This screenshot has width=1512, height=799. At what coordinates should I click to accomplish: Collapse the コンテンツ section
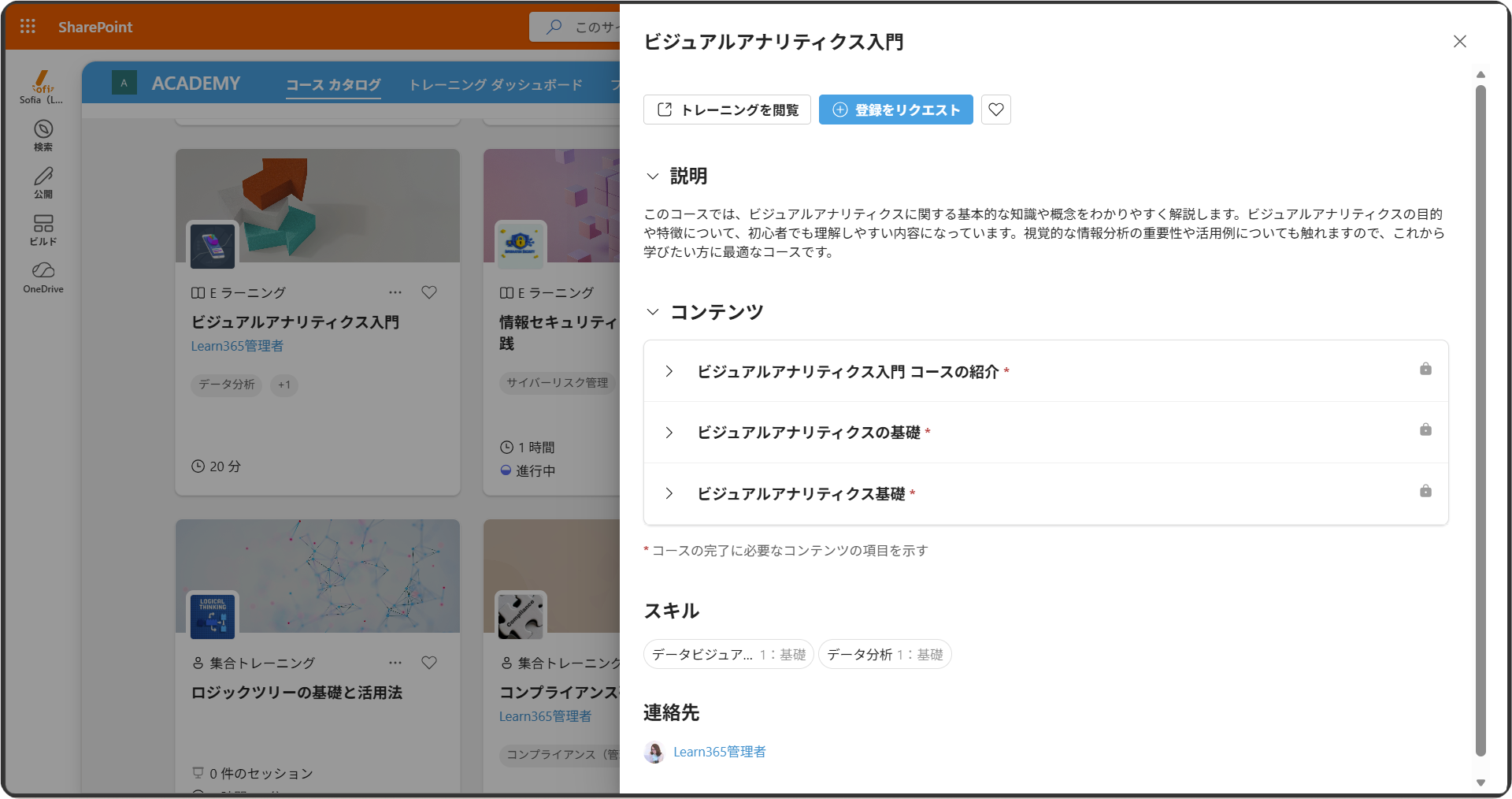pos(653,312)
